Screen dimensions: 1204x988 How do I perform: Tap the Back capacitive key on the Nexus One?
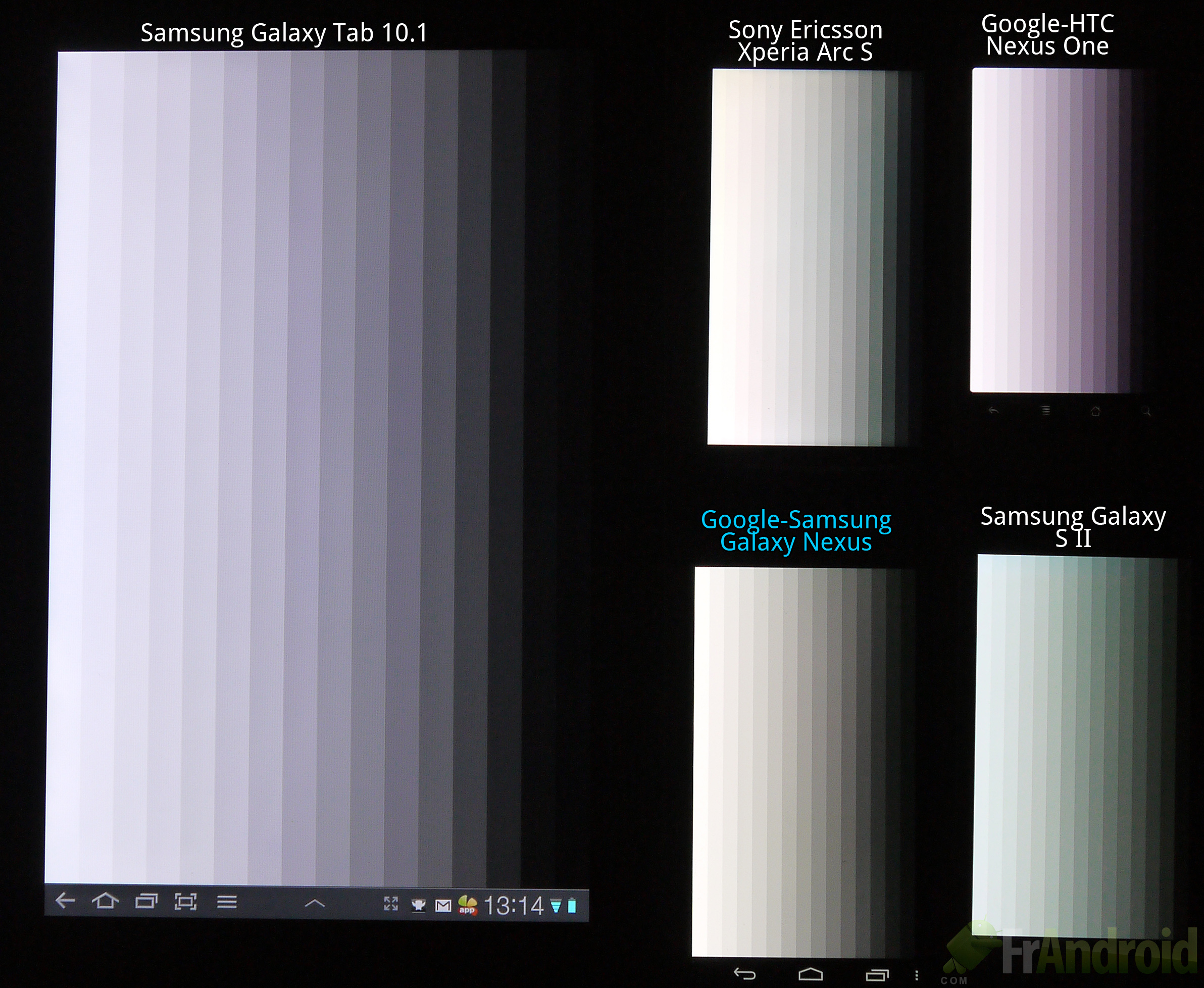[x=993, y=410]
